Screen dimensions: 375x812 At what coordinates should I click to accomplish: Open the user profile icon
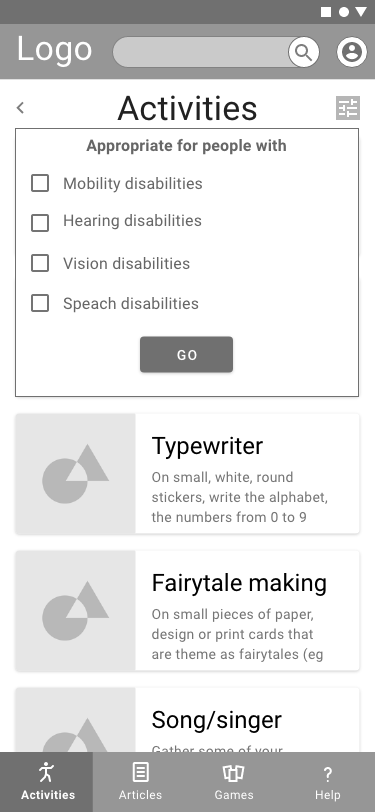click(352, 52)
